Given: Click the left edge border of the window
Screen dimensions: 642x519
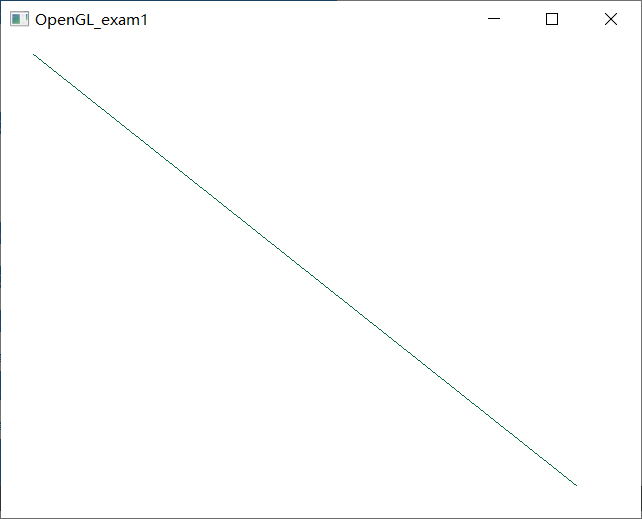Looking at the screenshot, I should click(0, 278).
